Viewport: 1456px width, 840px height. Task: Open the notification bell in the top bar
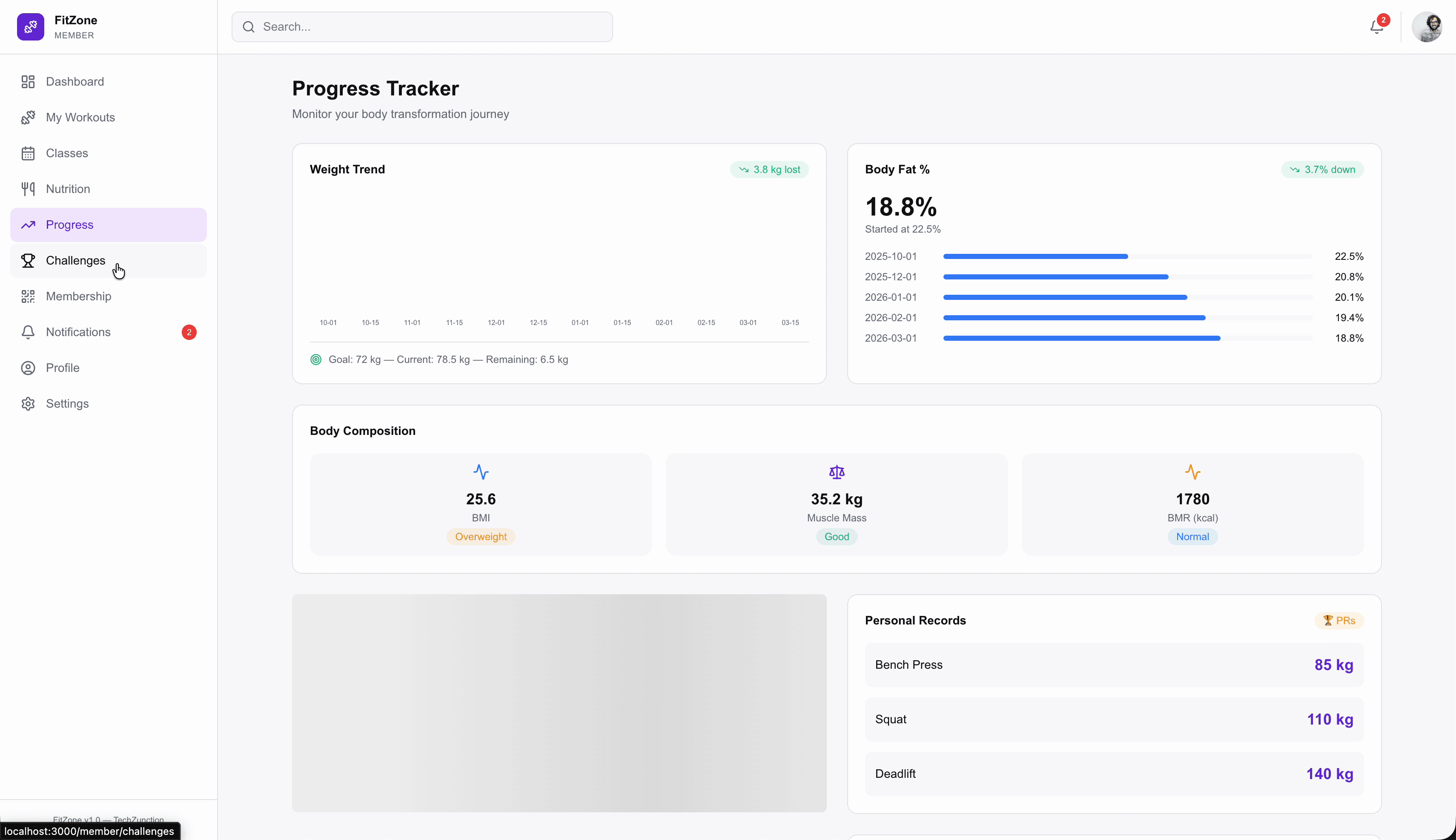pos(1376,26)
